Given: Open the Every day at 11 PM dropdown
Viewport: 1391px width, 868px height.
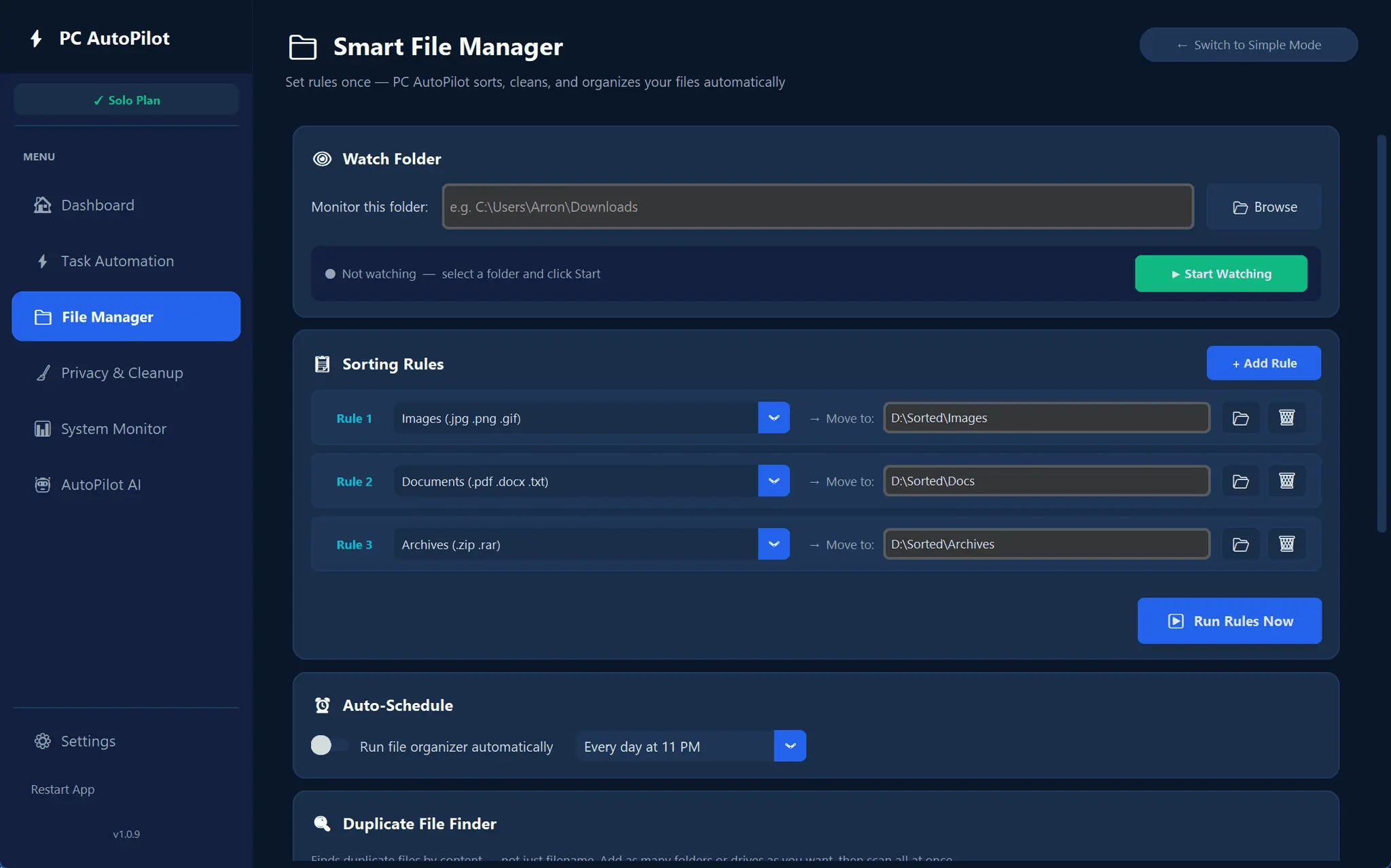Looking at the screenshot, I should (x=790, y=746).
